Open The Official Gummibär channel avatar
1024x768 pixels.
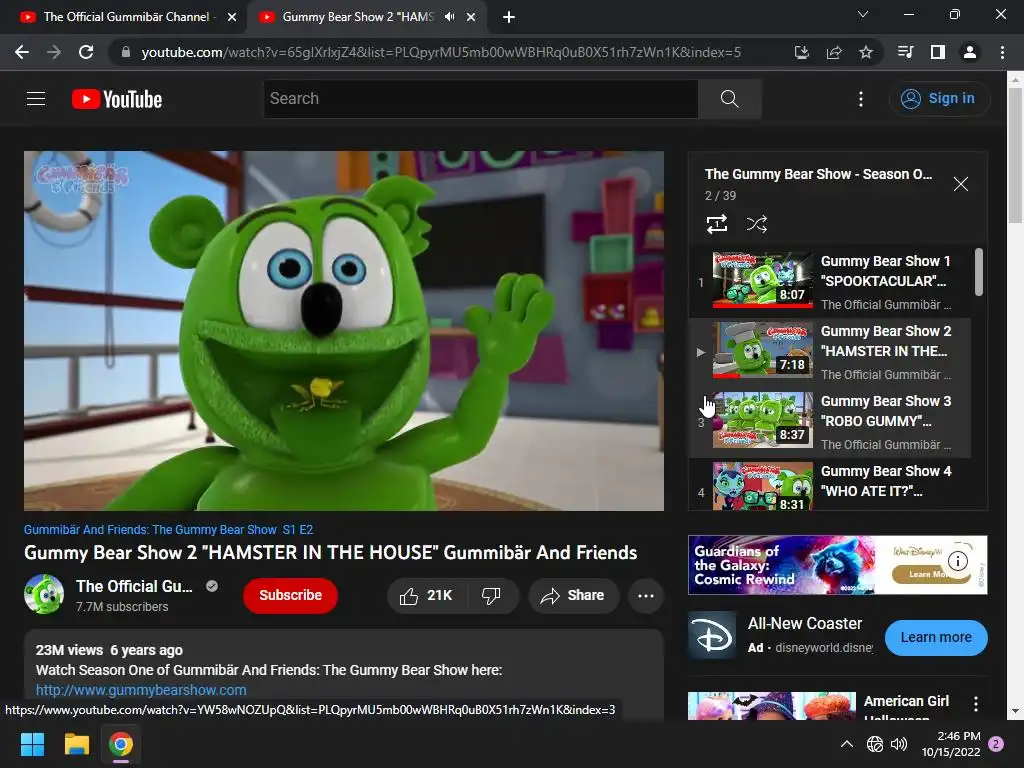pyautogui.click(x=44, y=594)
